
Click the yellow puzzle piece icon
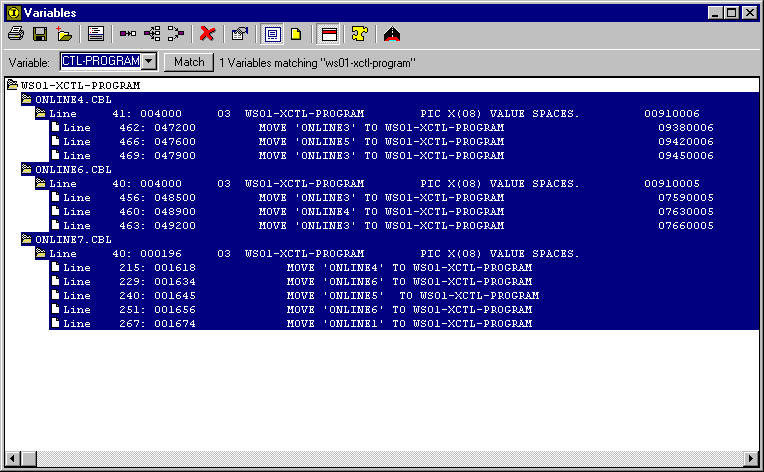359,33
